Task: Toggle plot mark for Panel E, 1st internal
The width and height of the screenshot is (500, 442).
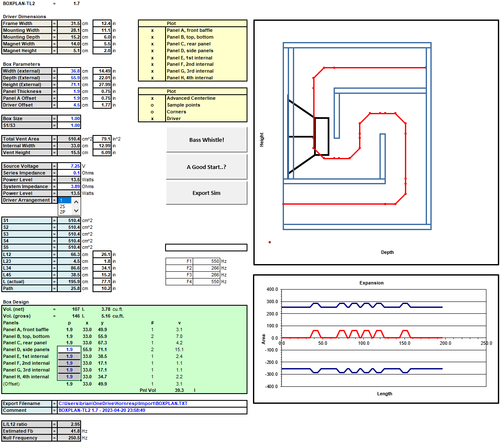Action: [x=152, y=58]
